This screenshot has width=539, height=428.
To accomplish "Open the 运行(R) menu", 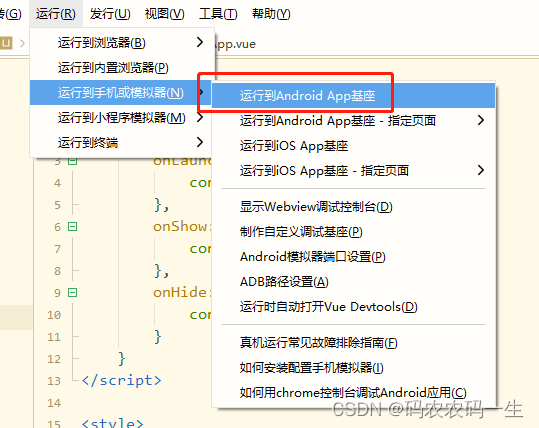I will [x=56, y=14].
